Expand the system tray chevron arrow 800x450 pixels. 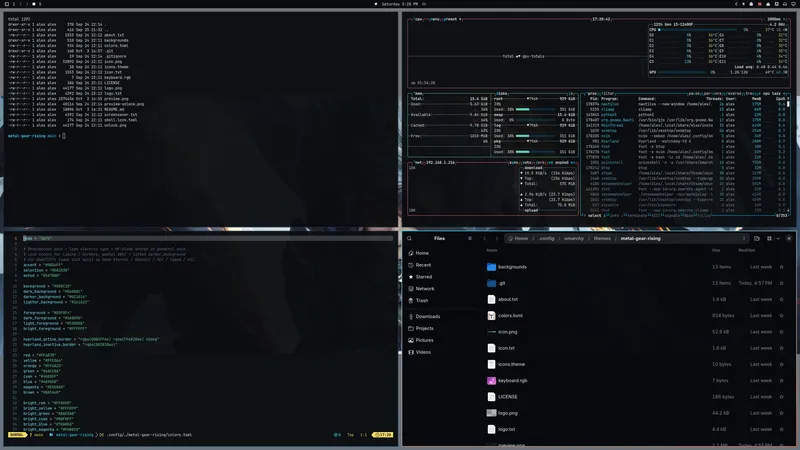[736, 4]
